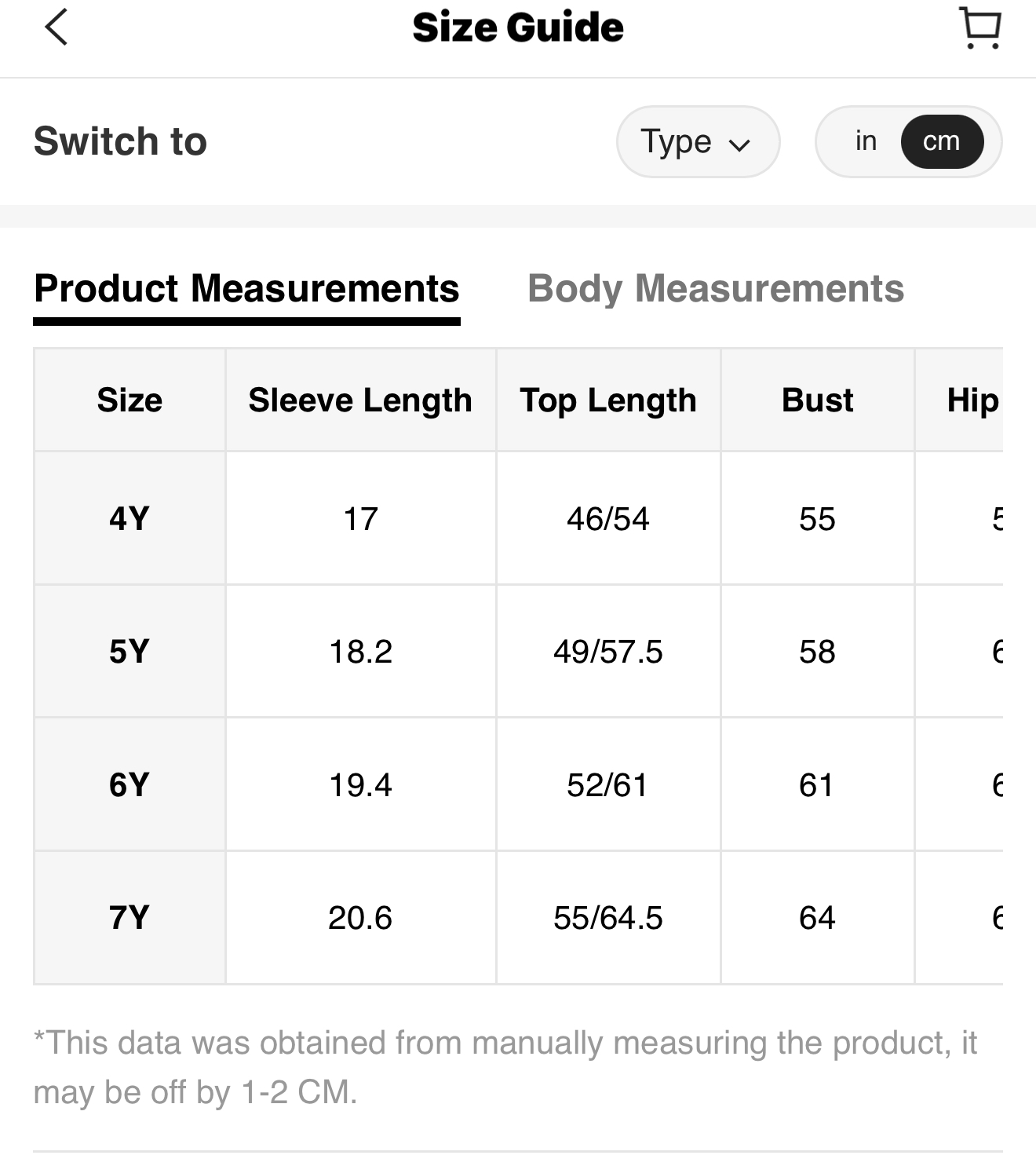Select the 7Y size row label

pos(129,917)
